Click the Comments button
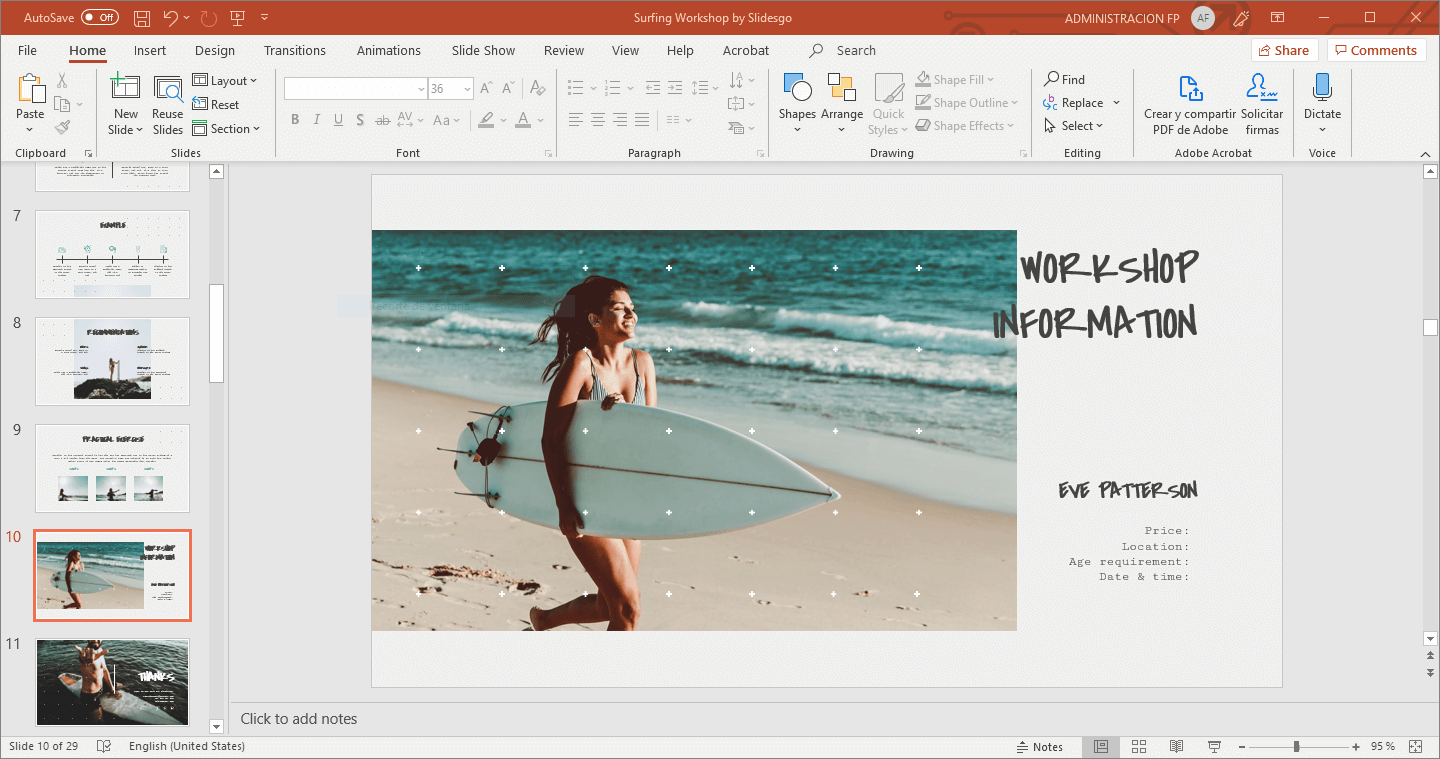Image resolution: width=1440 pixels, height=759 pixels. [x=1376, y=50]
